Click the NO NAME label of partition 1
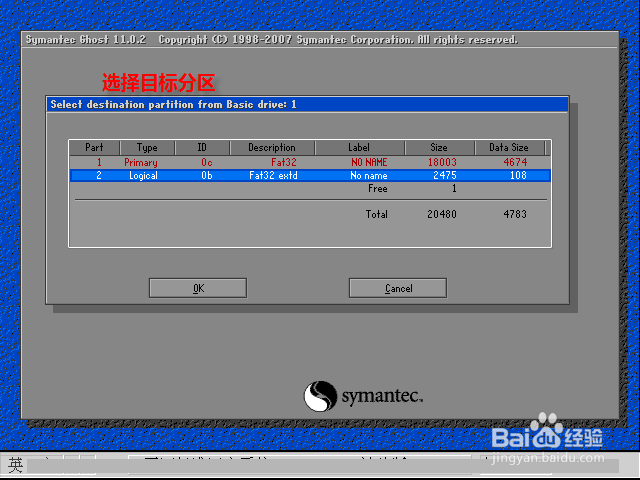Viewport: 640px width, 480px height. tap(369, 162)
